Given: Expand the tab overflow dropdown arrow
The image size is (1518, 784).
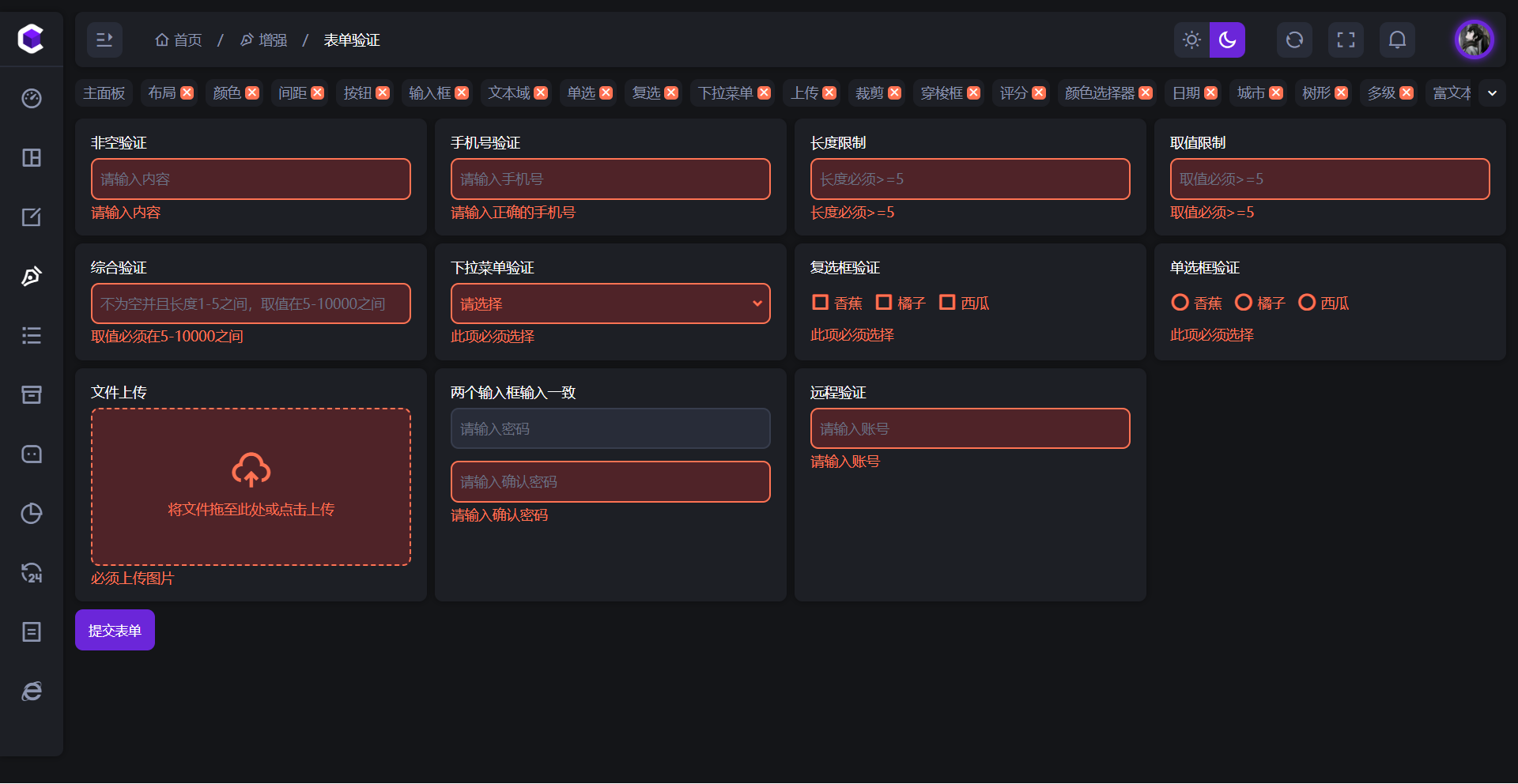Looking at the screenshot, I should pyautogui.click(x=1492, y=93).
